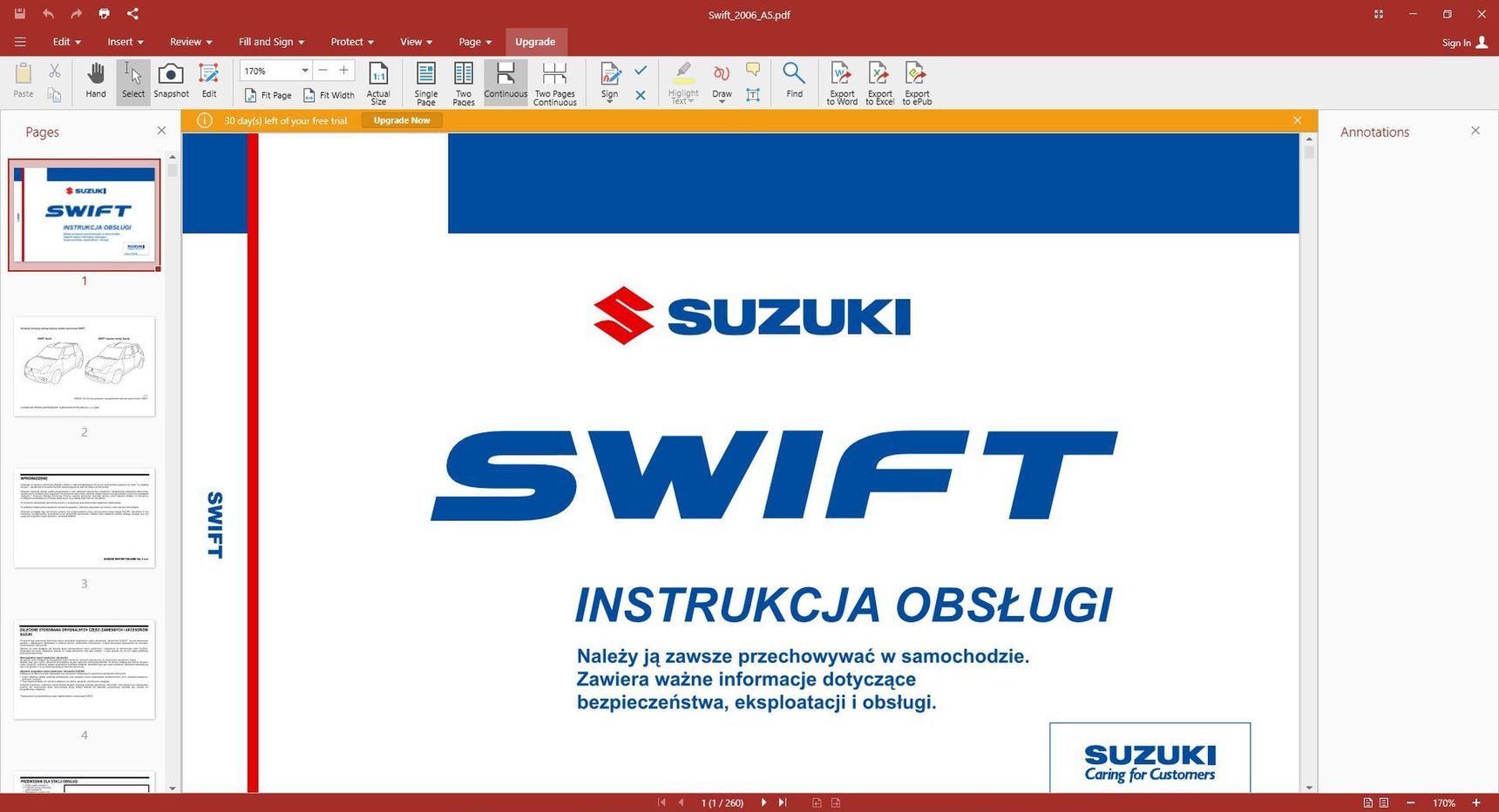Viewport: 1499px width, 812px height.
Task: Open the Edit menu
Action: tap(66, 42)
